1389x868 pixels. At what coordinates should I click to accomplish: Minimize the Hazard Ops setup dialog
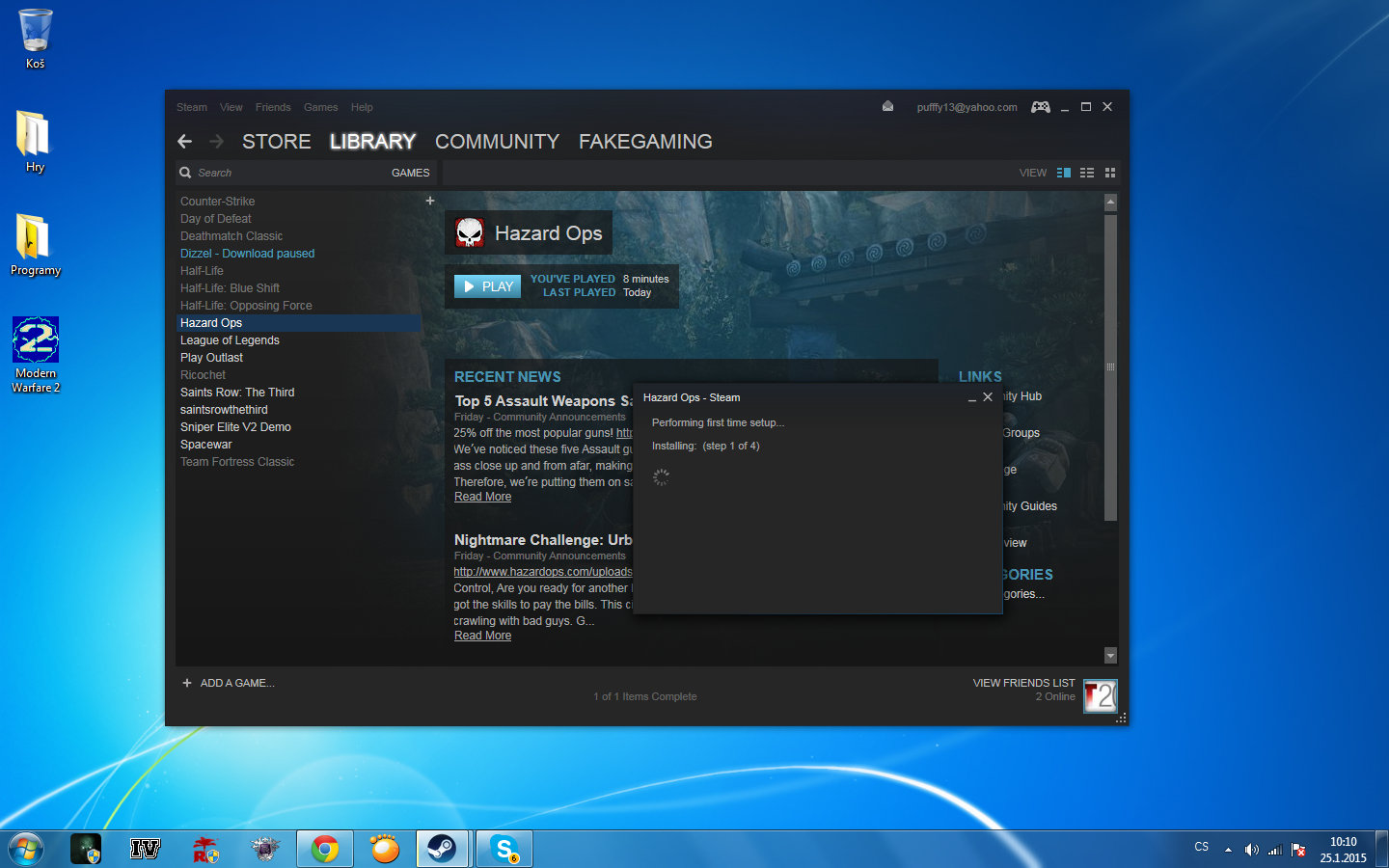pyautogui.click(x=972, y=398)
